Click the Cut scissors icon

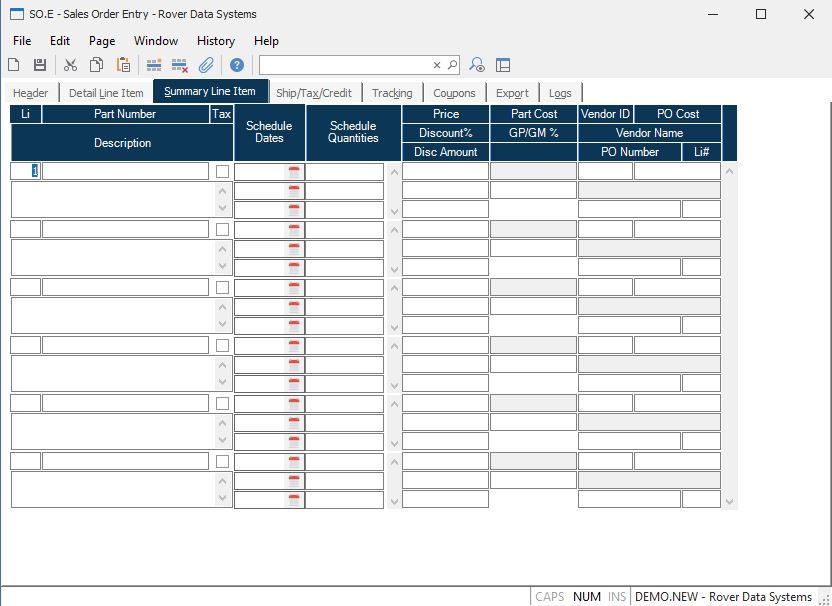(70, 65)
